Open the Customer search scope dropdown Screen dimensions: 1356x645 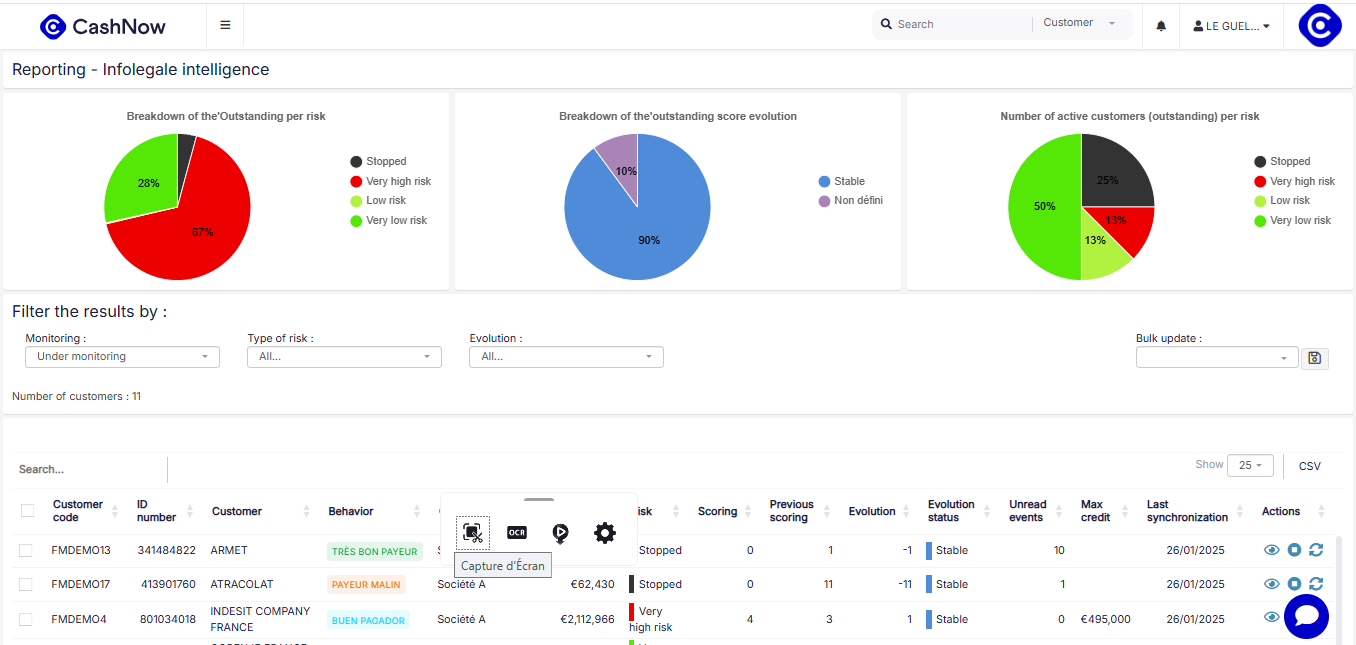tap(1079, 23)
